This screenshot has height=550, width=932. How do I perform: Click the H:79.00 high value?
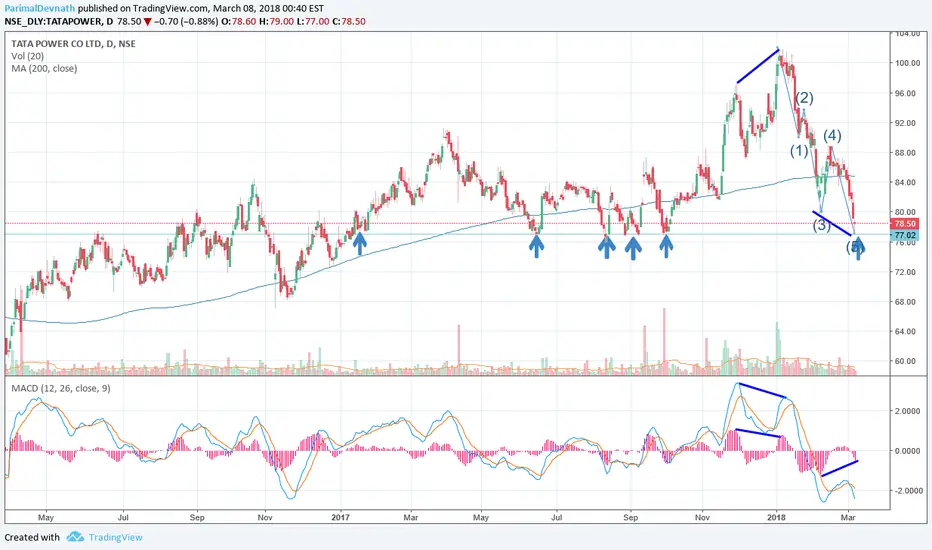click(276, 21)
